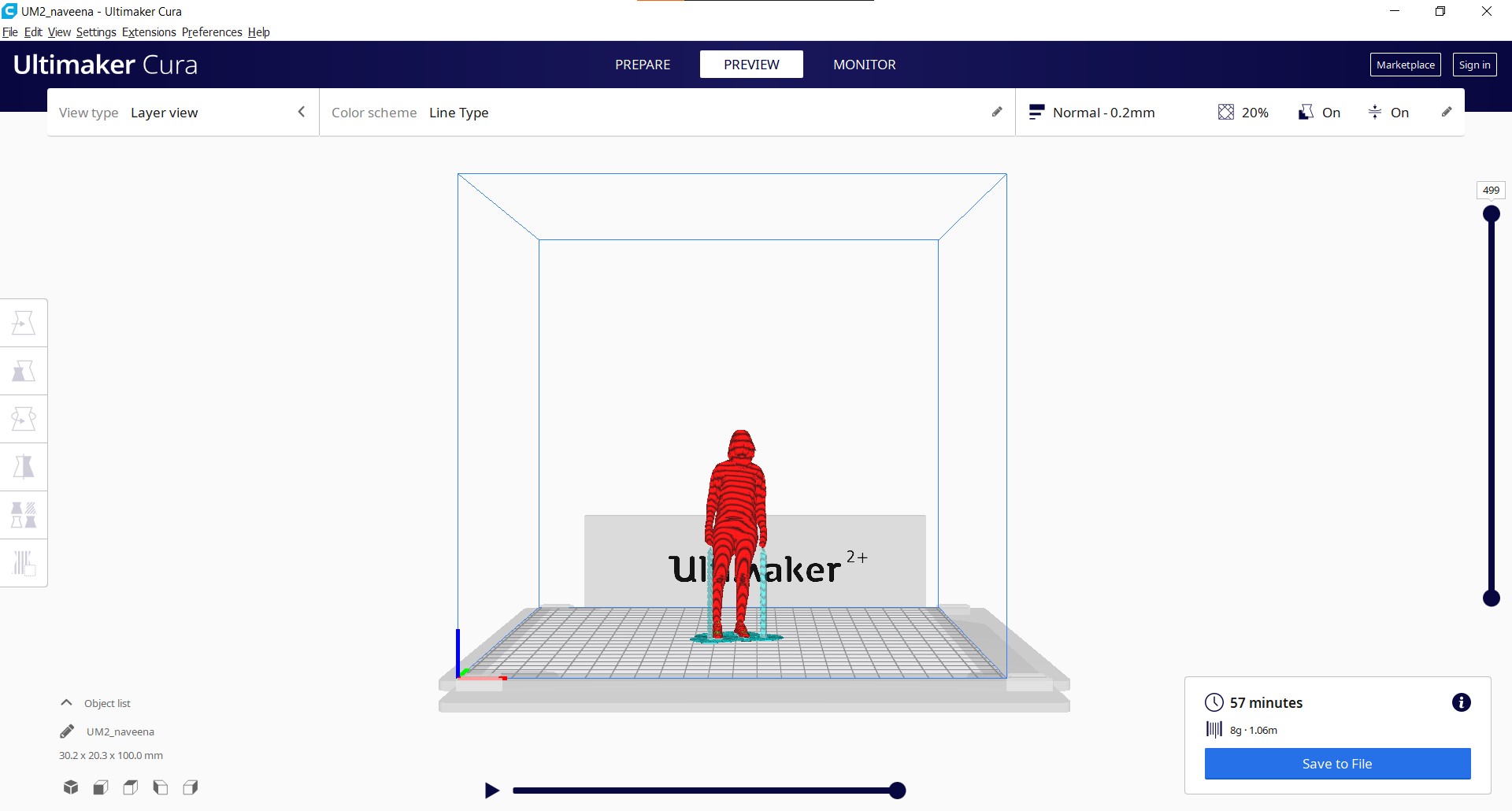Image resolution: width=1512 pixels, height=811 pixels.
Task: Open Per Model Settings tool
Action: click(x=24, y=515)
